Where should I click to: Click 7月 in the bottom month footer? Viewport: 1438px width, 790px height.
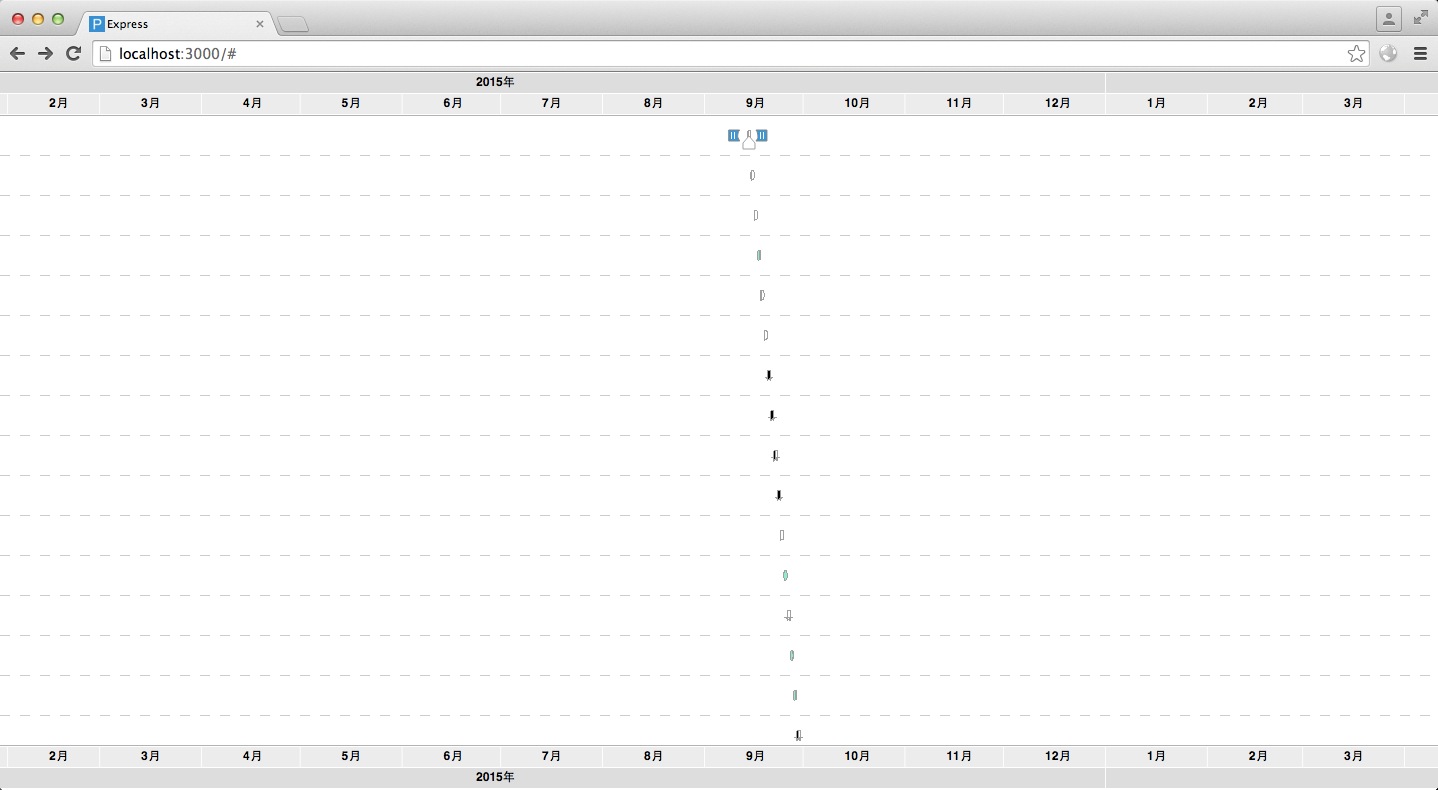pyautogui.click(x=551, y=756)
